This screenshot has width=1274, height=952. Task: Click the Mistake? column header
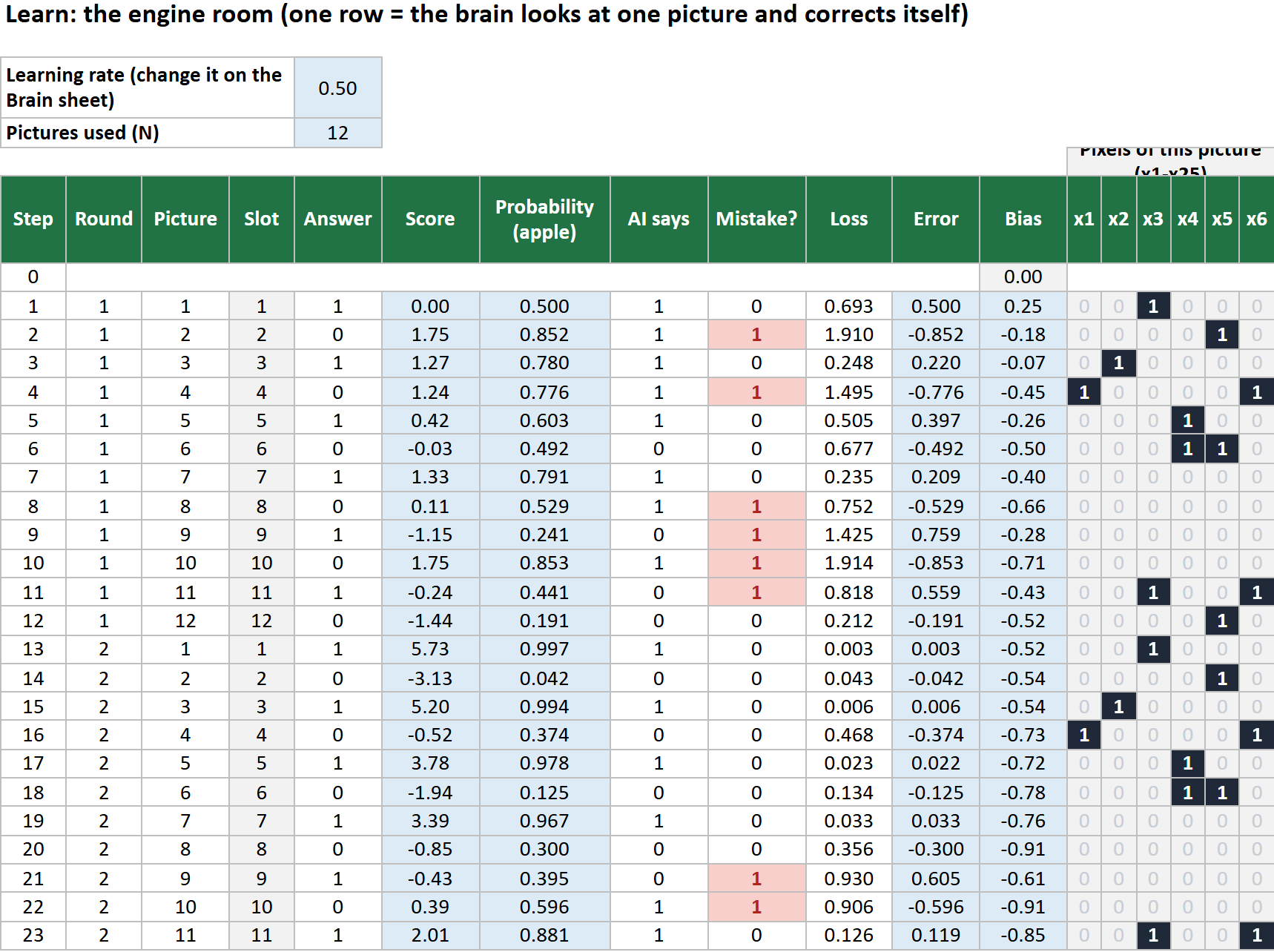pos(757,219)
